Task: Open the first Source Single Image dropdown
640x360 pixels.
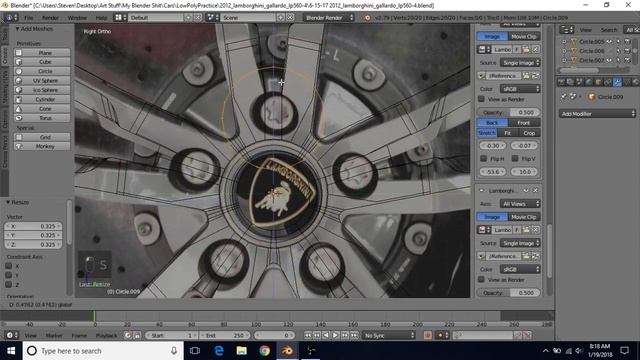Action: (x=520, y=62)
